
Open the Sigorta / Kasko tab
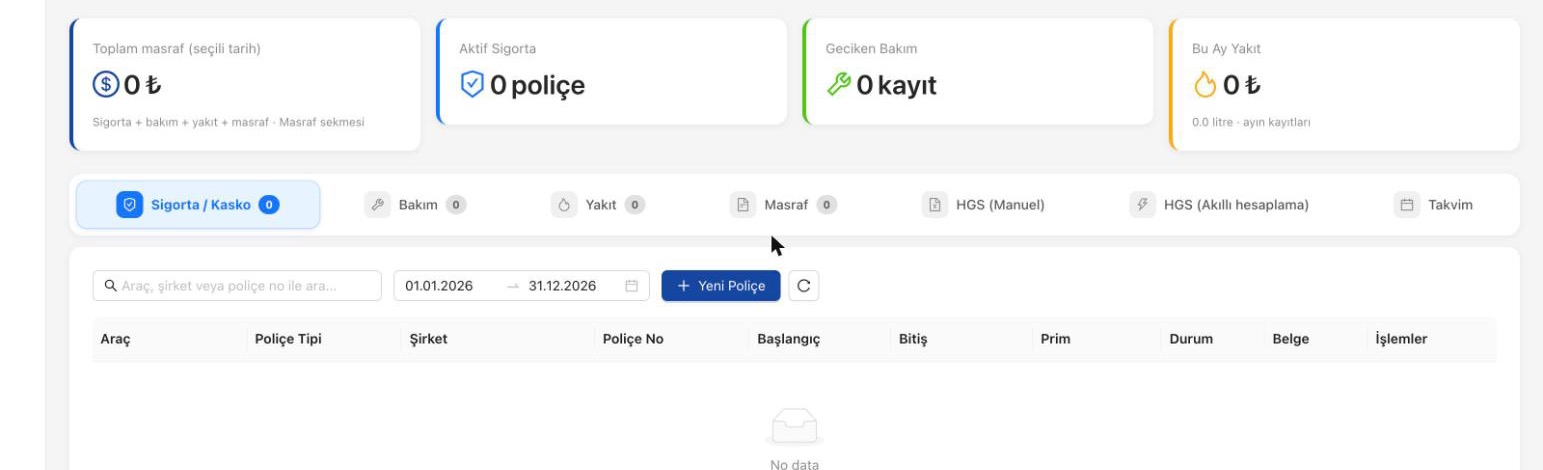coord(198,205)
